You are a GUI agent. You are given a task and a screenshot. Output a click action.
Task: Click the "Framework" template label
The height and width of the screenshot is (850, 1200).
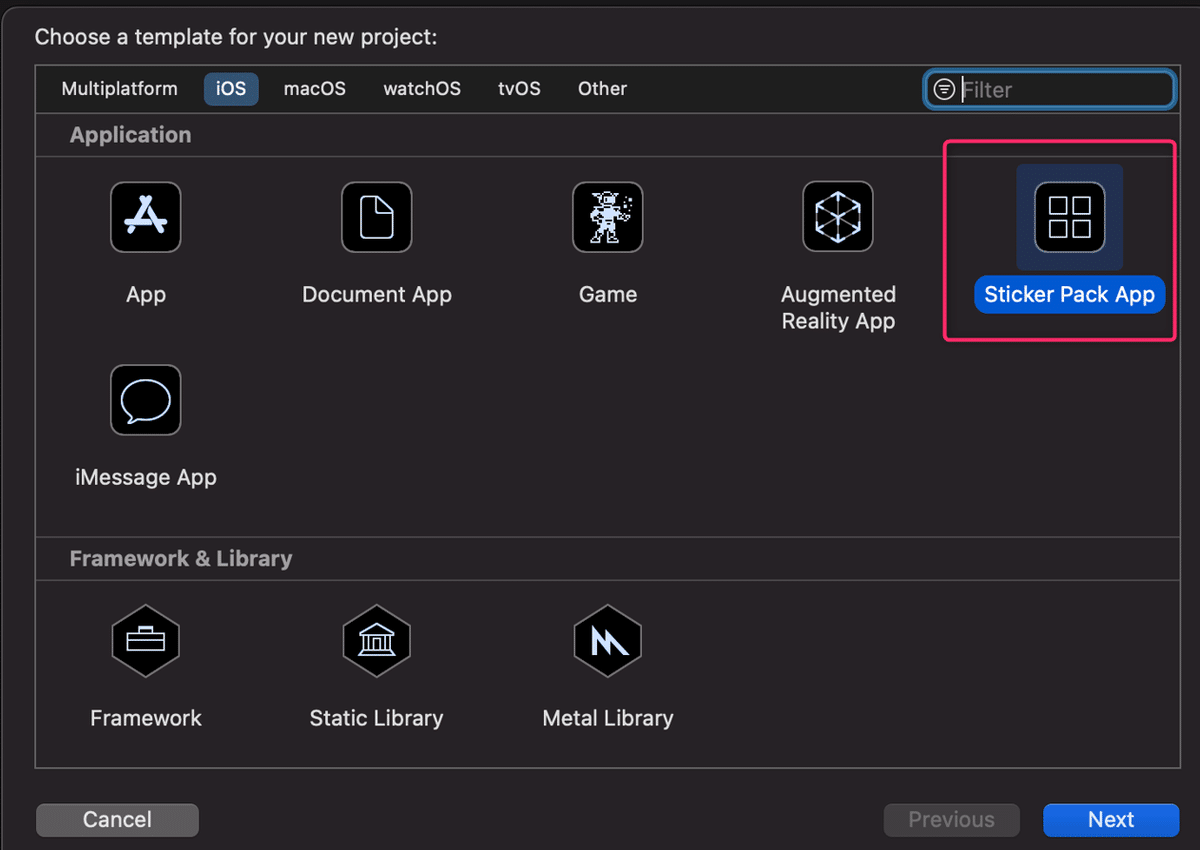click(x=146, y=718)
